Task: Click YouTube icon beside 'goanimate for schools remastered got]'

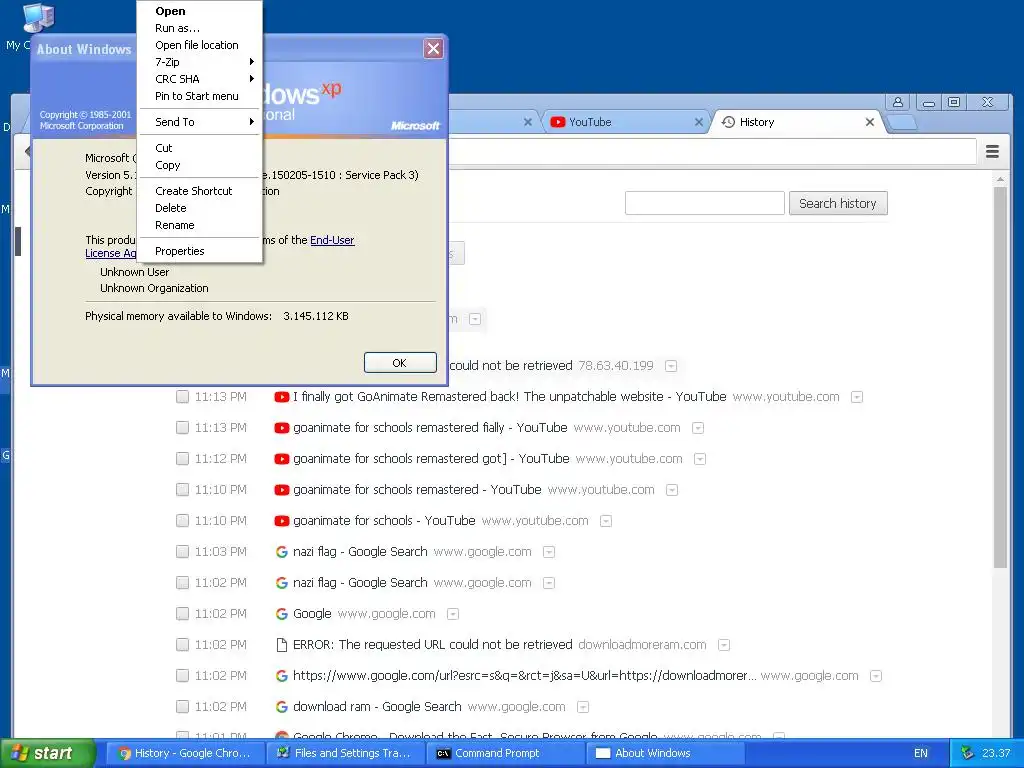Action: pos(281,459)
